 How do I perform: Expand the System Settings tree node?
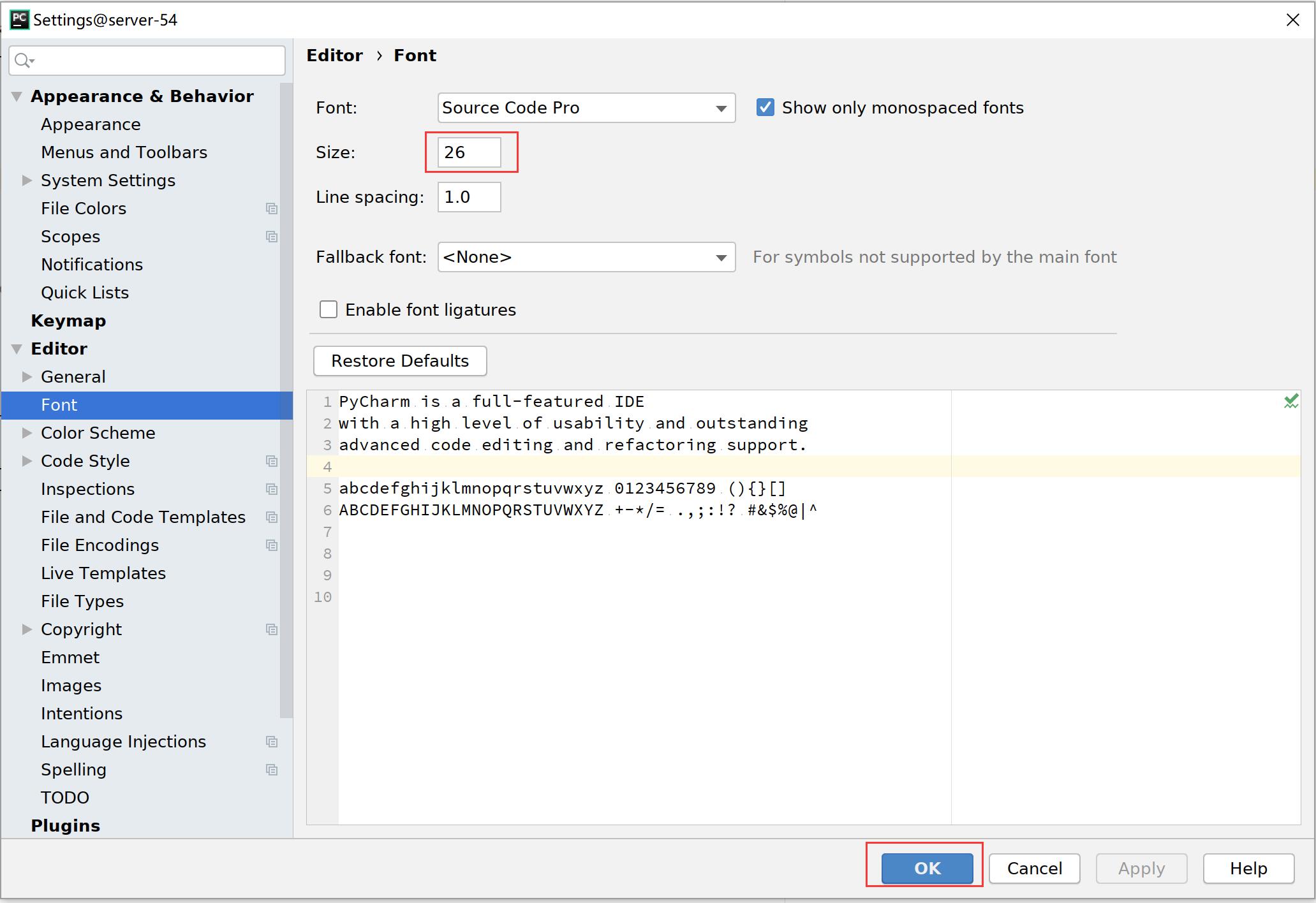click(27, 180)
